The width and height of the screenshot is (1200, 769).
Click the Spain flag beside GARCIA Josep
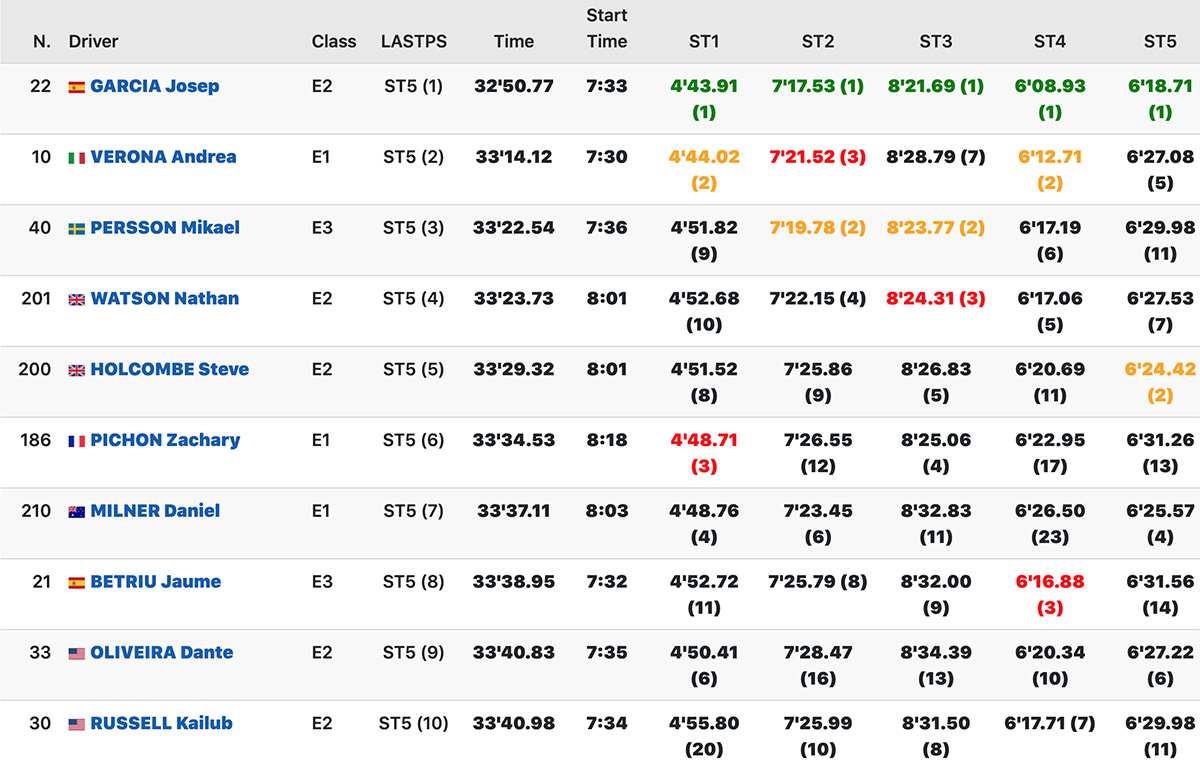pyautogui.click(x=76, y=87)
